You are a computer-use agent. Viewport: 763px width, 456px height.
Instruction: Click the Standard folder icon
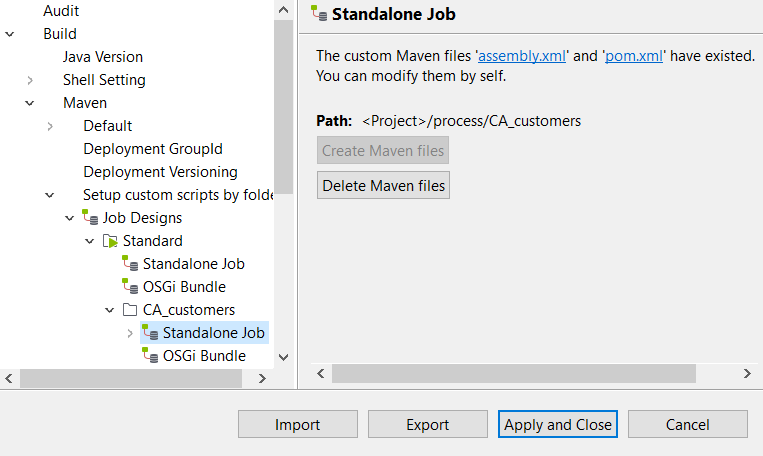[111, 241]
